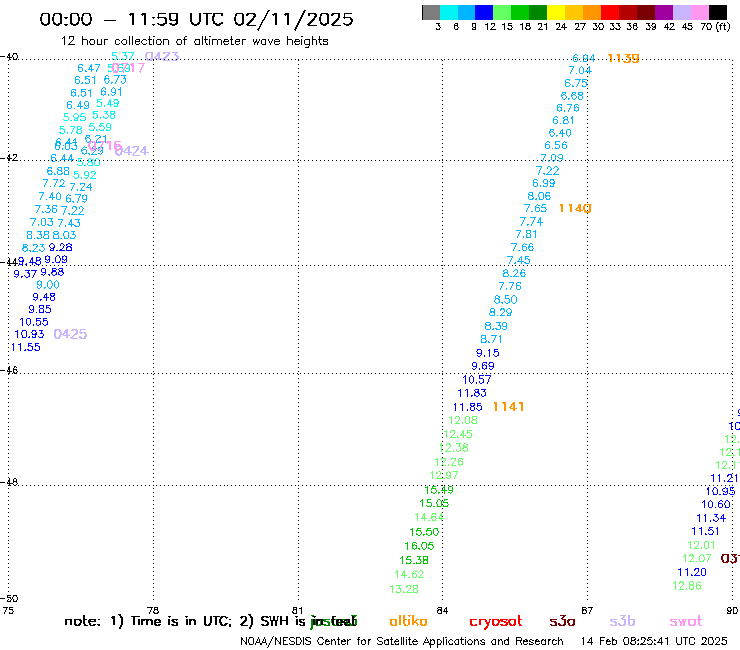Click the wave height value '11.55'
This screenshot has width=740, height=650.
click(25, 347)
